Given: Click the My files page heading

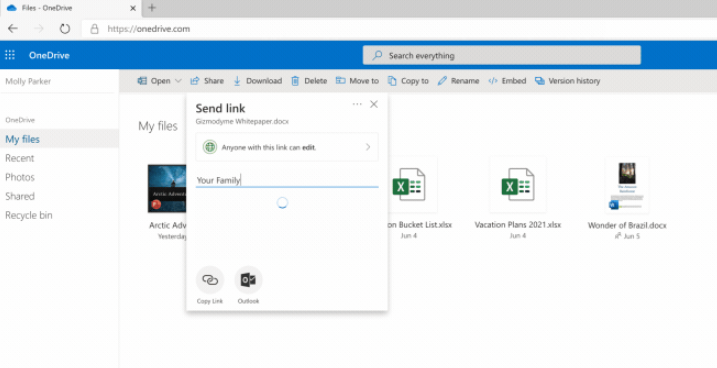Looking at the screenshot, I should 158,126.
